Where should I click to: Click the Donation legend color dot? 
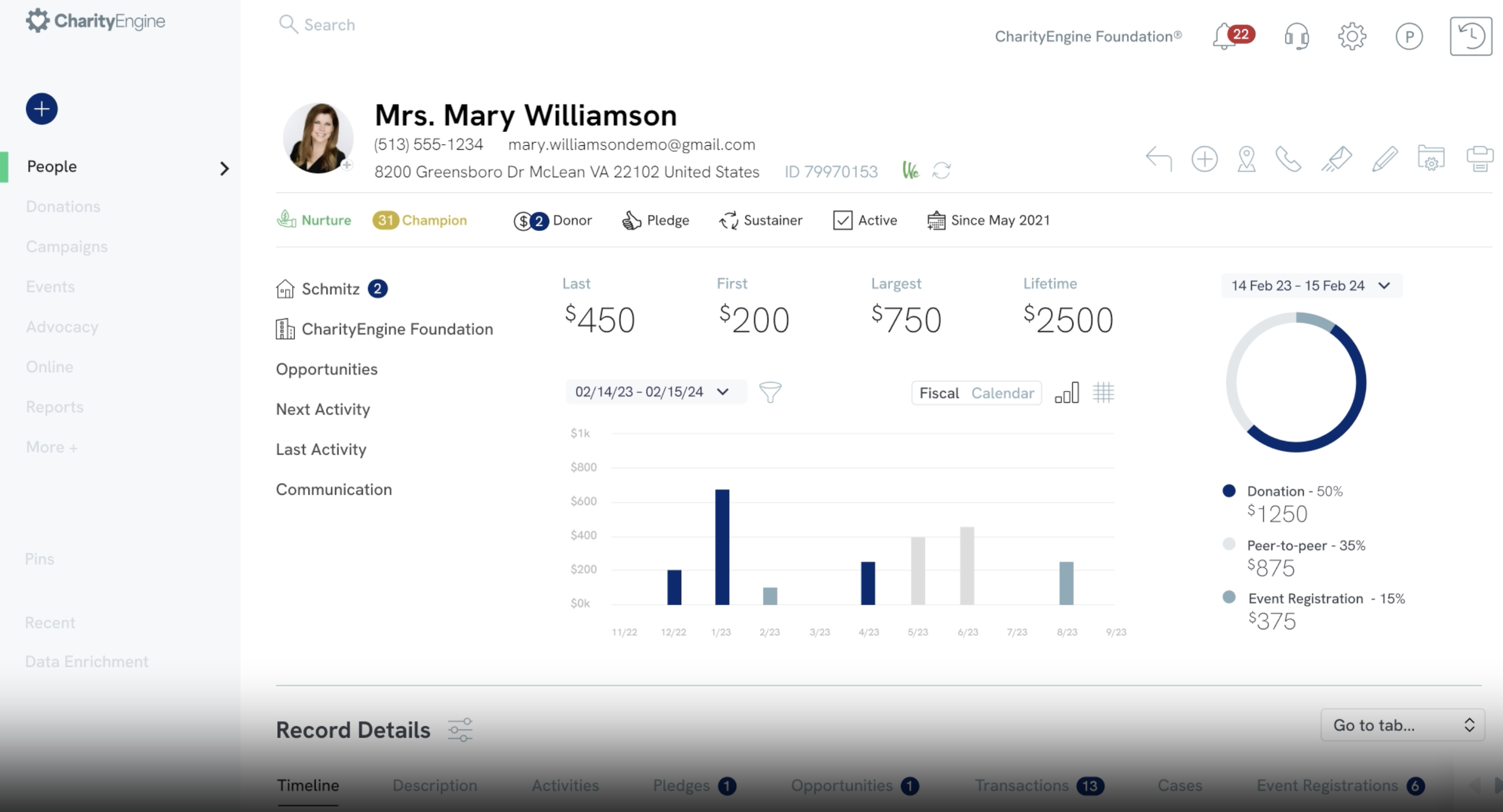(x=1229, y=491)
